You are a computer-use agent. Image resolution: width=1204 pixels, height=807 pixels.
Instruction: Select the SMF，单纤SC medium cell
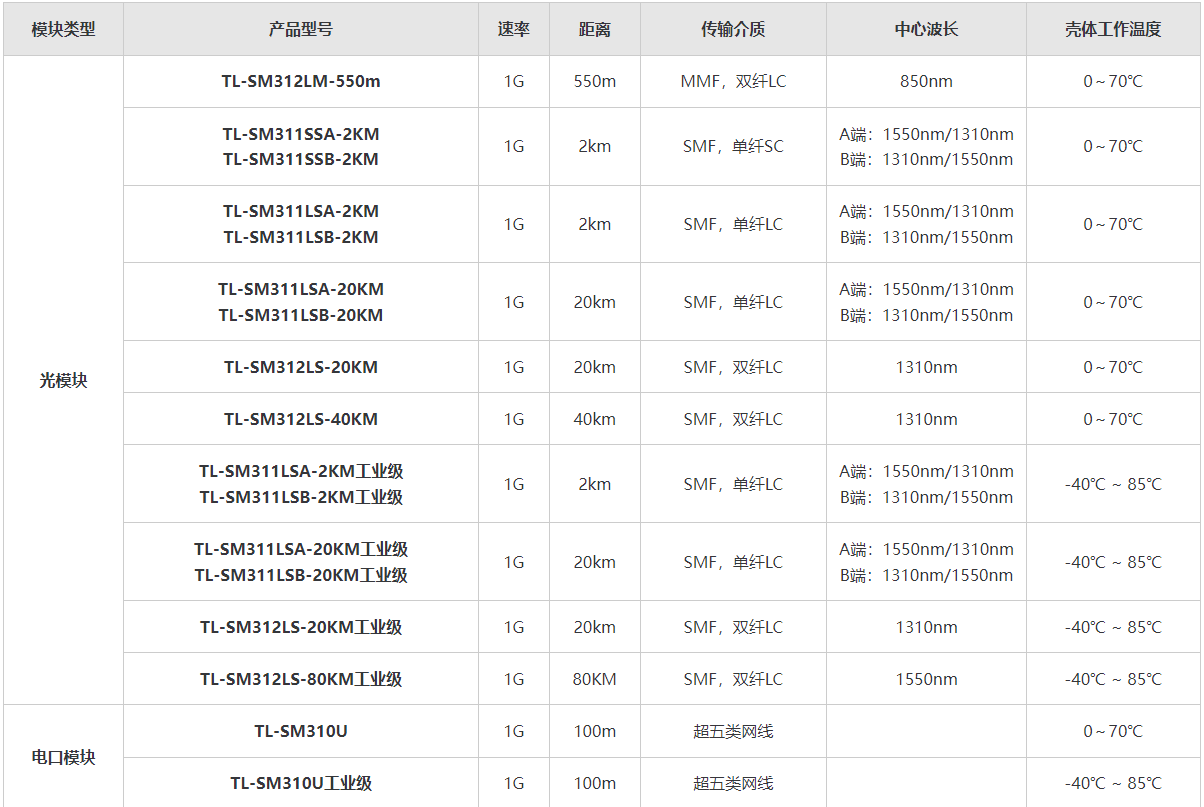click(x=733, y=146)
